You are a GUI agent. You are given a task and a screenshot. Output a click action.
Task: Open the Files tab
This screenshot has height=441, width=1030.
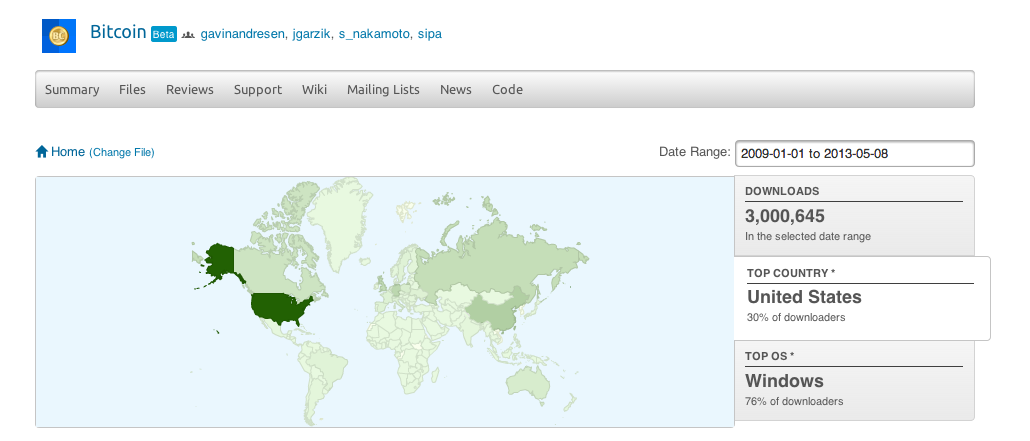[132, 89]
